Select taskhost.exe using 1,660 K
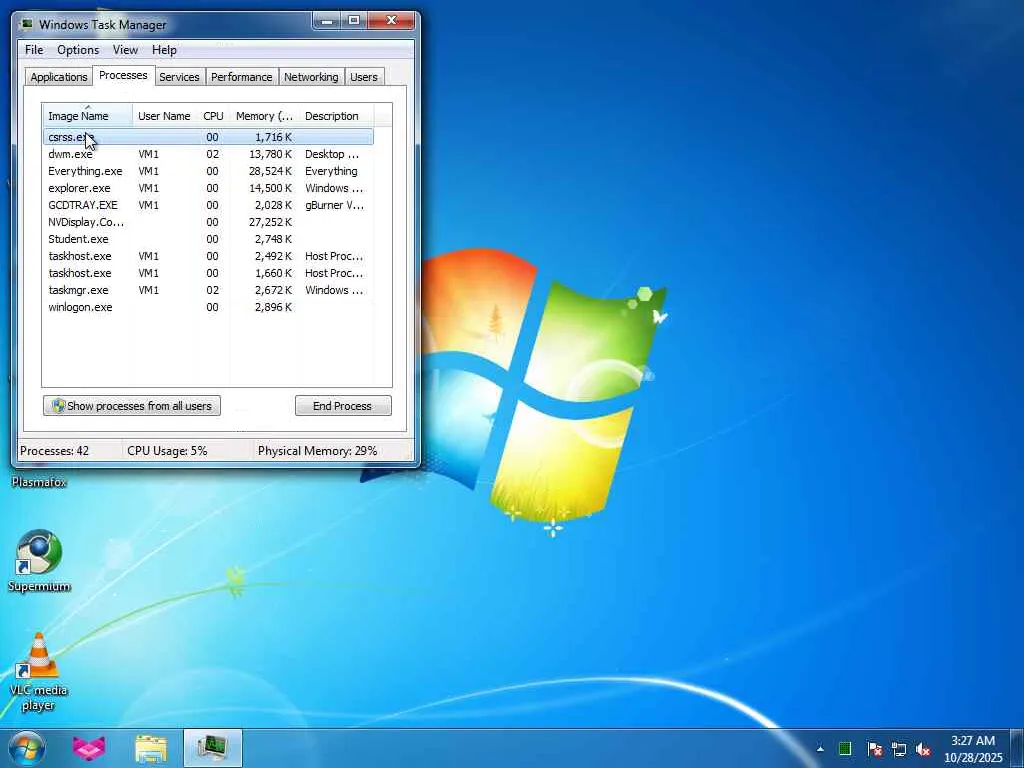This screenshot has width=1024, height=768. click(208, 273)
